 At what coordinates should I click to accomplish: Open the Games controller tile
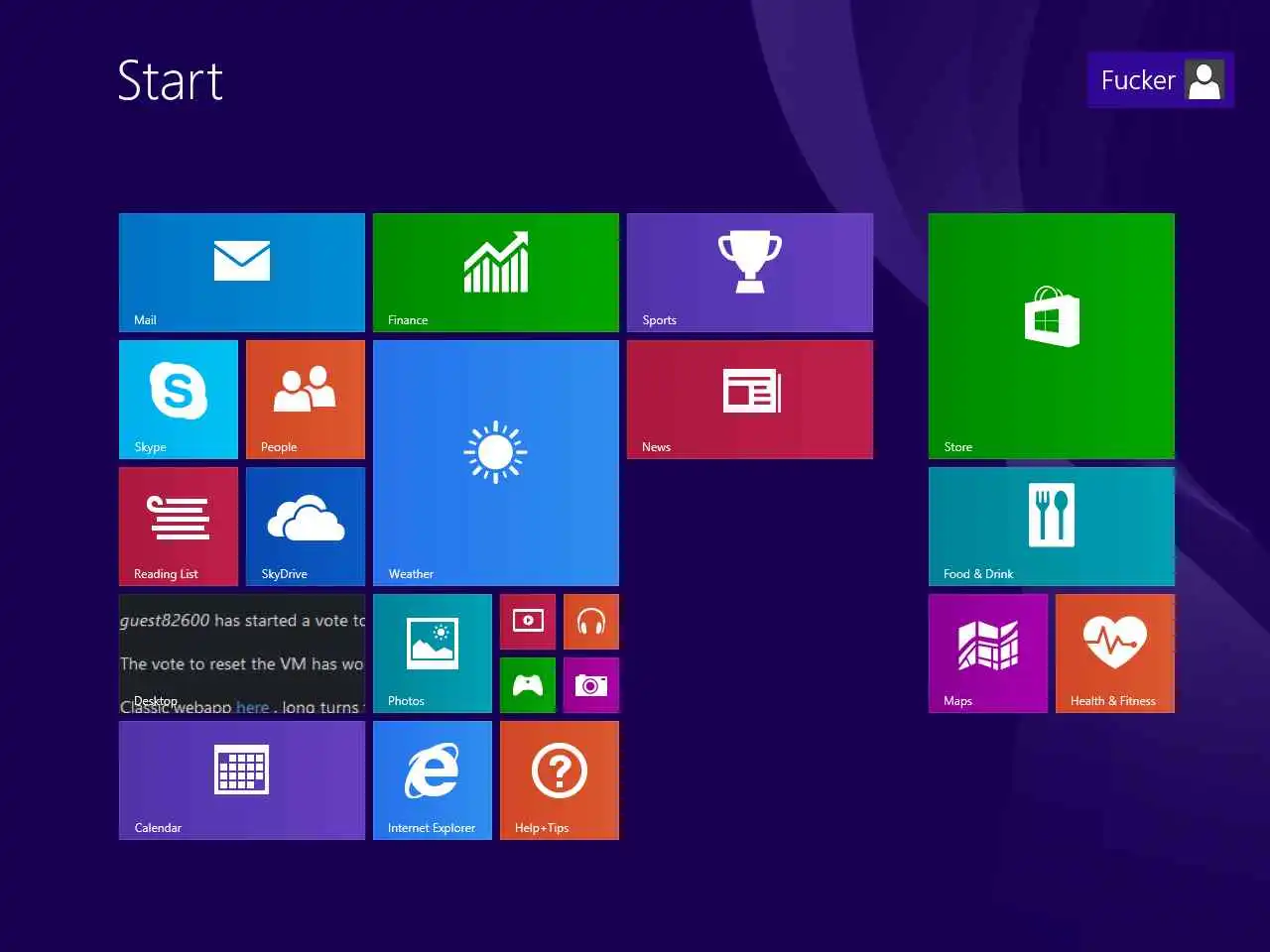click(x=528, y=685)
